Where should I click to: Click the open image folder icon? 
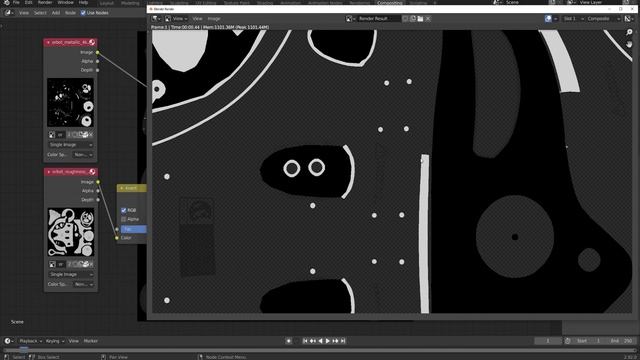[420, 19]
